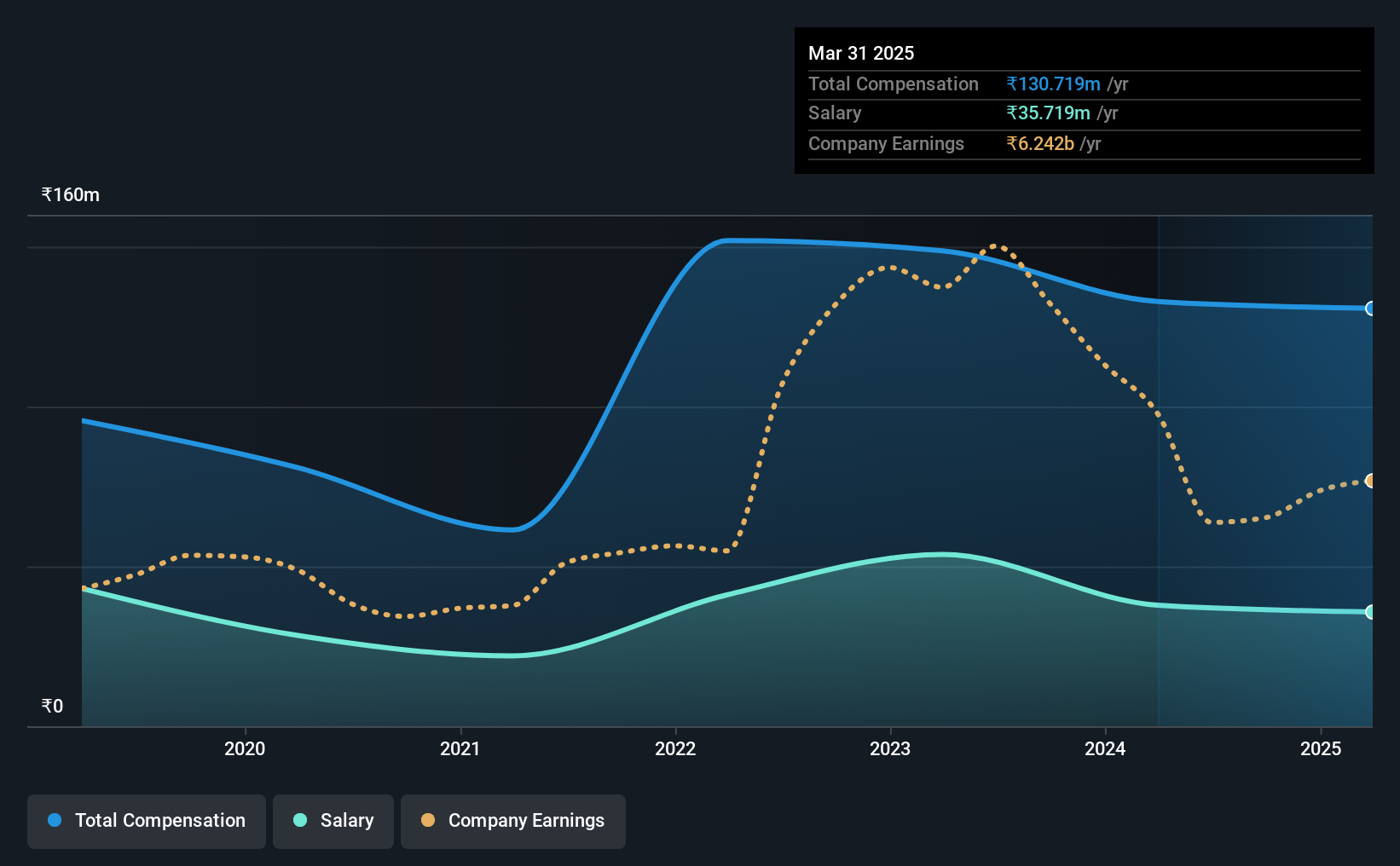Toggle the Company Earnings legend button
This screenshot has height=866, width=1400.
point(513,821)
